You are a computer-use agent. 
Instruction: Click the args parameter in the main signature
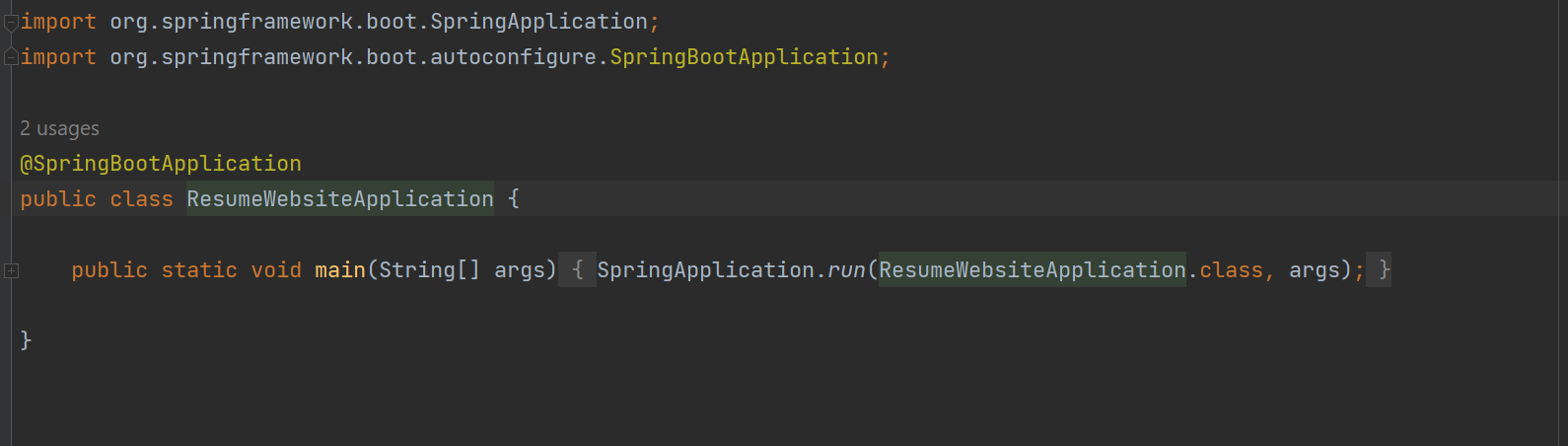[520, 270]
